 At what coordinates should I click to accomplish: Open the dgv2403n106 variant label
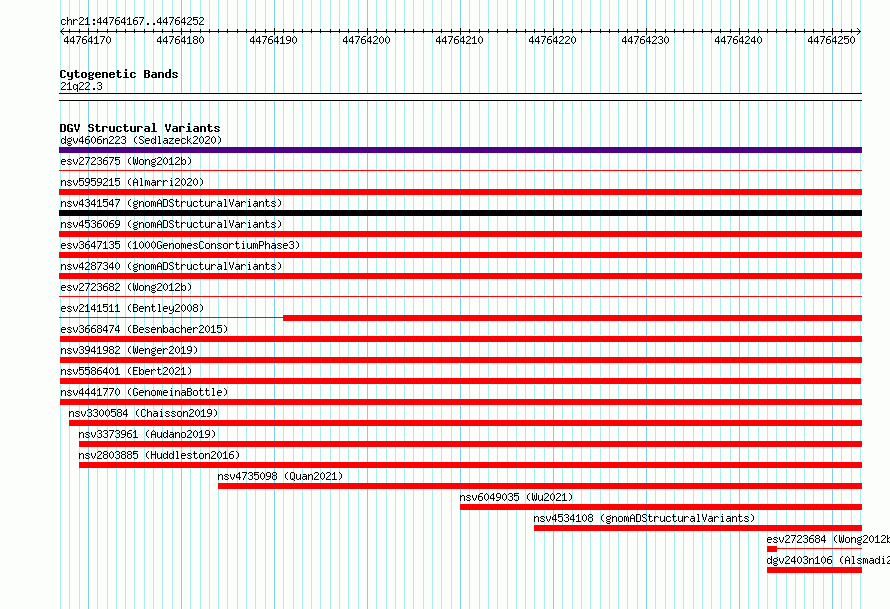(x=828, y=560)
